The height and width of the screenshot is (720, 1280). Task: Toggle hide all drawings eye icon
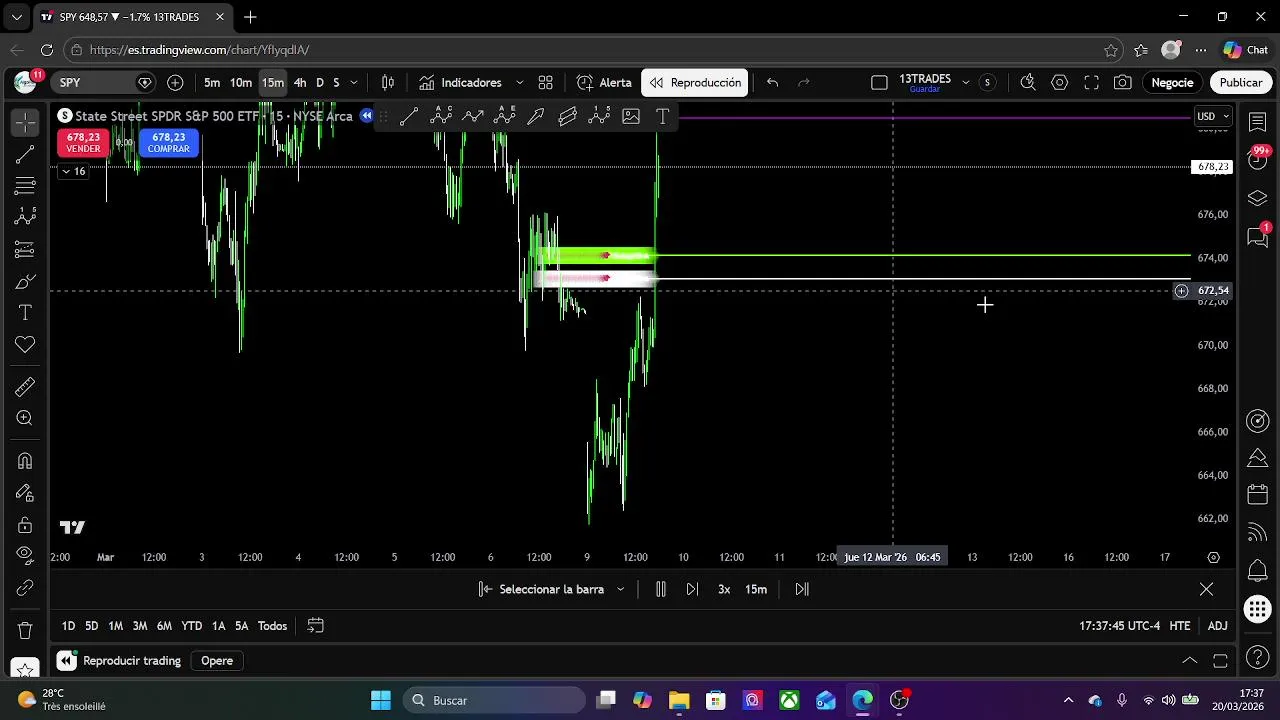[x=25, y=556]
